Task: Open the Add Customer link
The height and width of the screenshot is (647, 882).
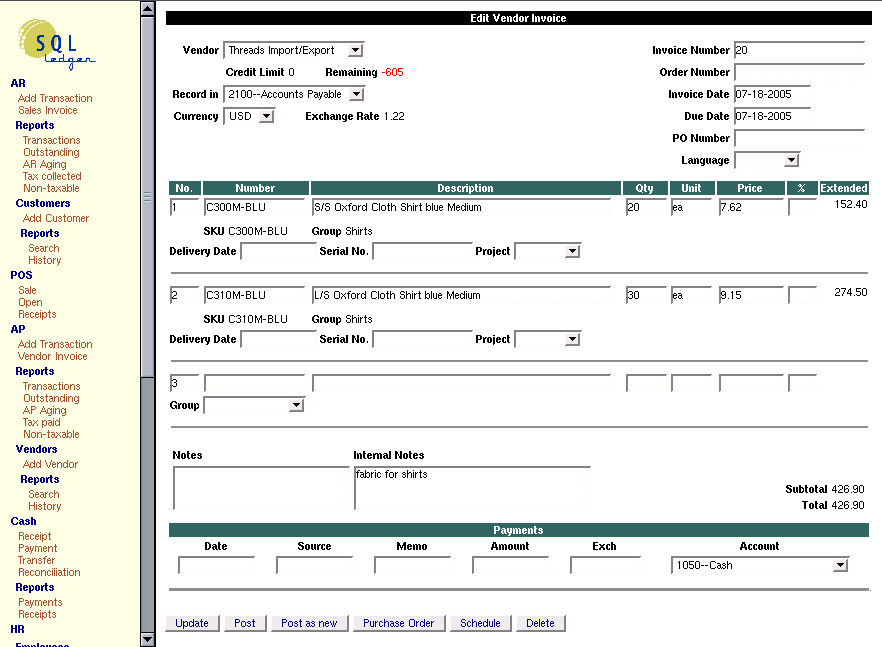Action: (56, 218)
